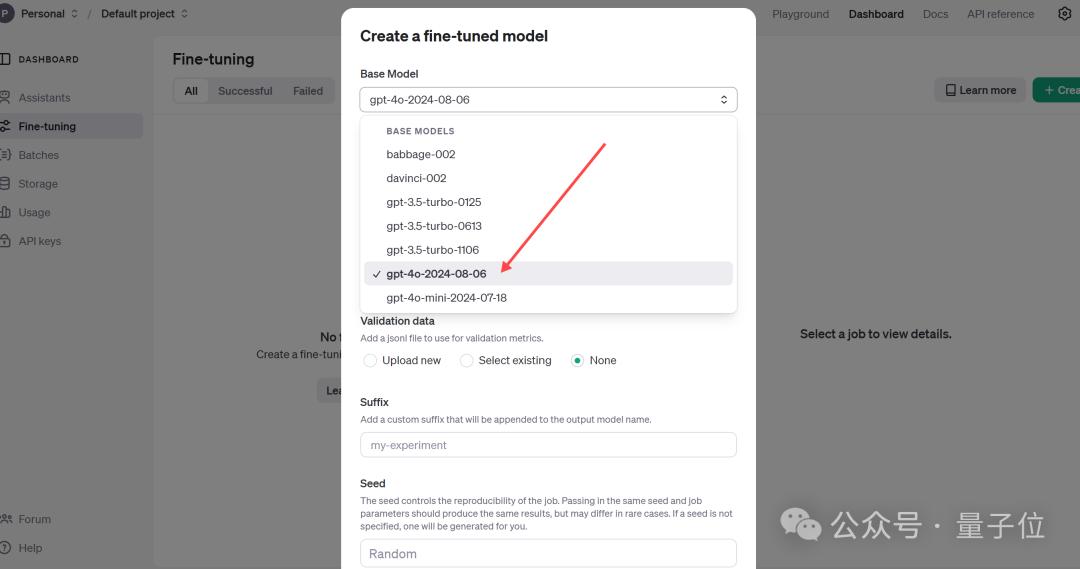
Task: Switch to the Successful tab
Action: click(245, 91)
